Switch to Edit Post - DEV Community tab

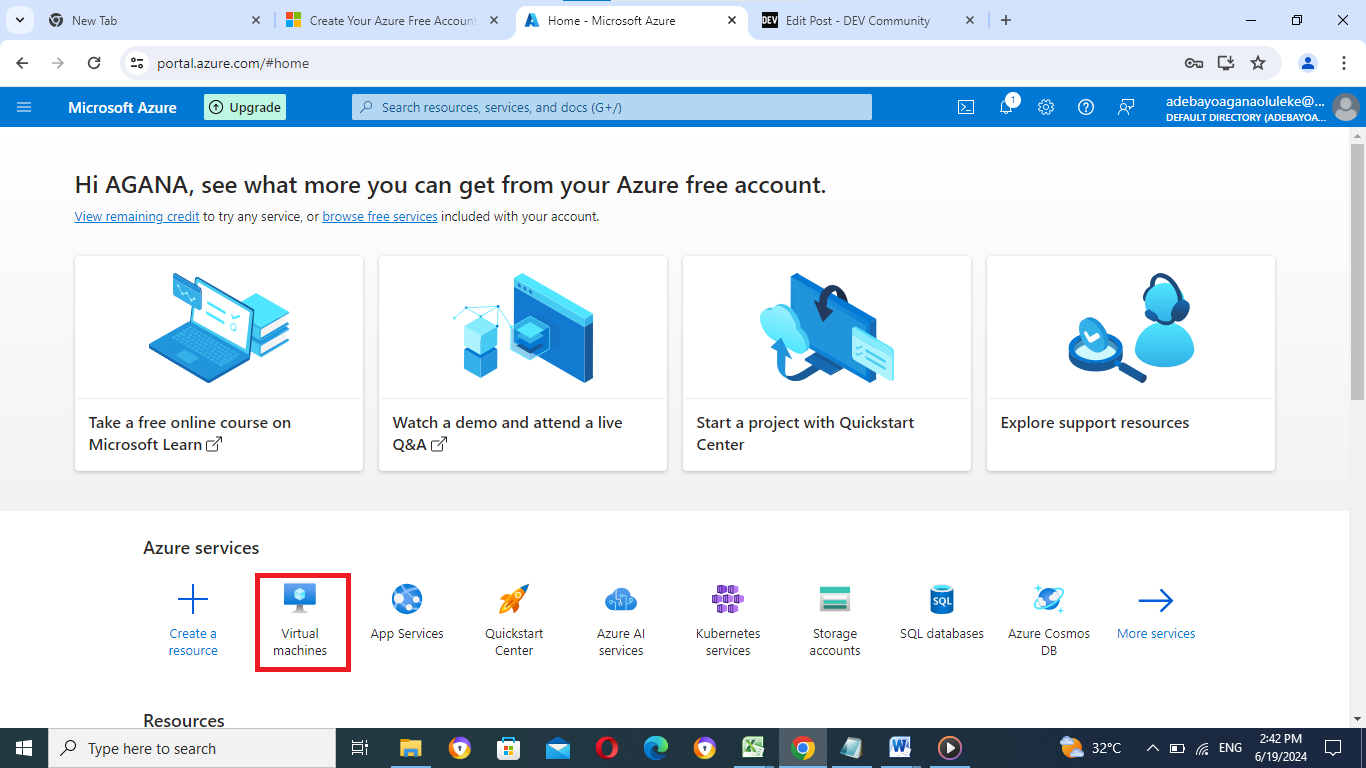pyautogui.click(x=869, y=20)
